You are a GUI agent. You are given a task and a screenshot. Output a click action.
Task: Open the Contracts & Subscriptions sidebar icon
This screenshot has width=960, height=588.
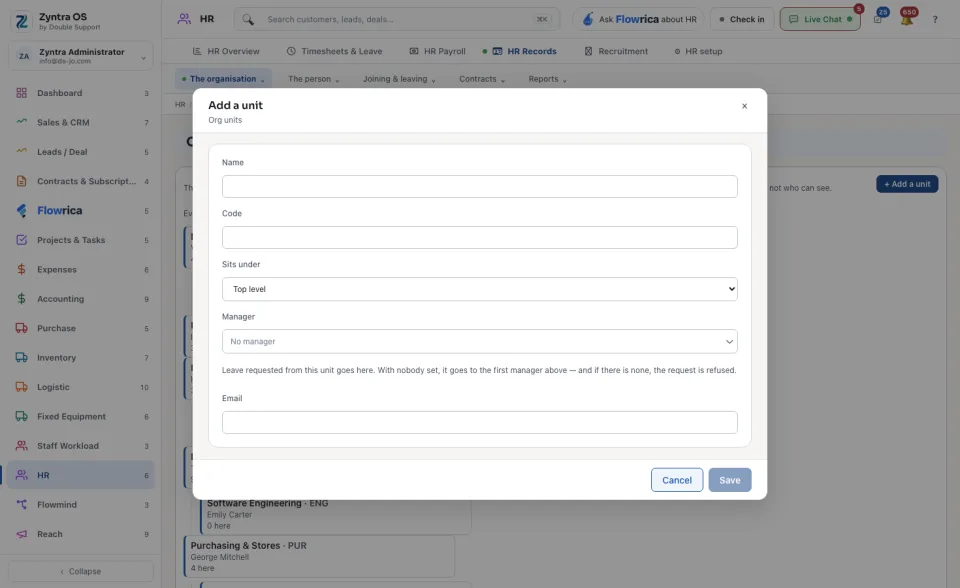pyautogui.click(x=21, y=181)
